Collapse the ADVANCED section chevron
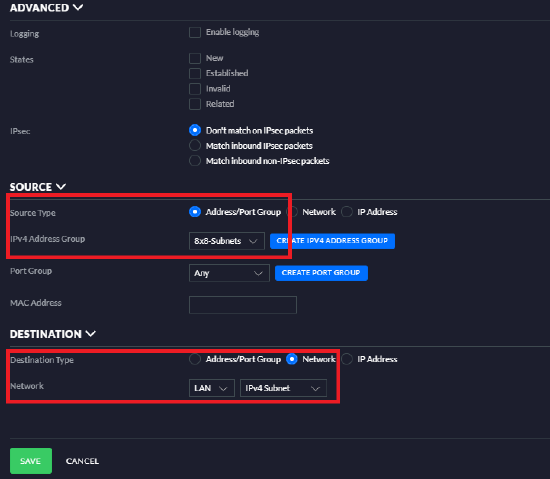550x479 pixels. point(78,7)
